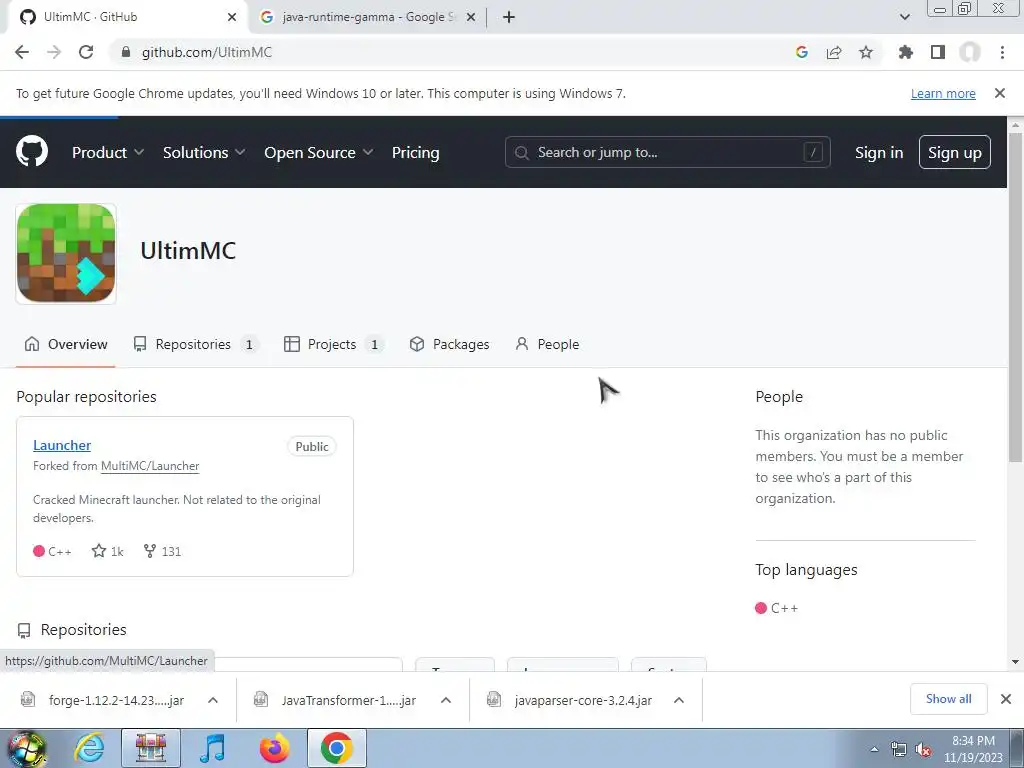Focus the Search or jump to field
Screen dimensions: 1024x768
pyautogui.click(x=667, y=152)
